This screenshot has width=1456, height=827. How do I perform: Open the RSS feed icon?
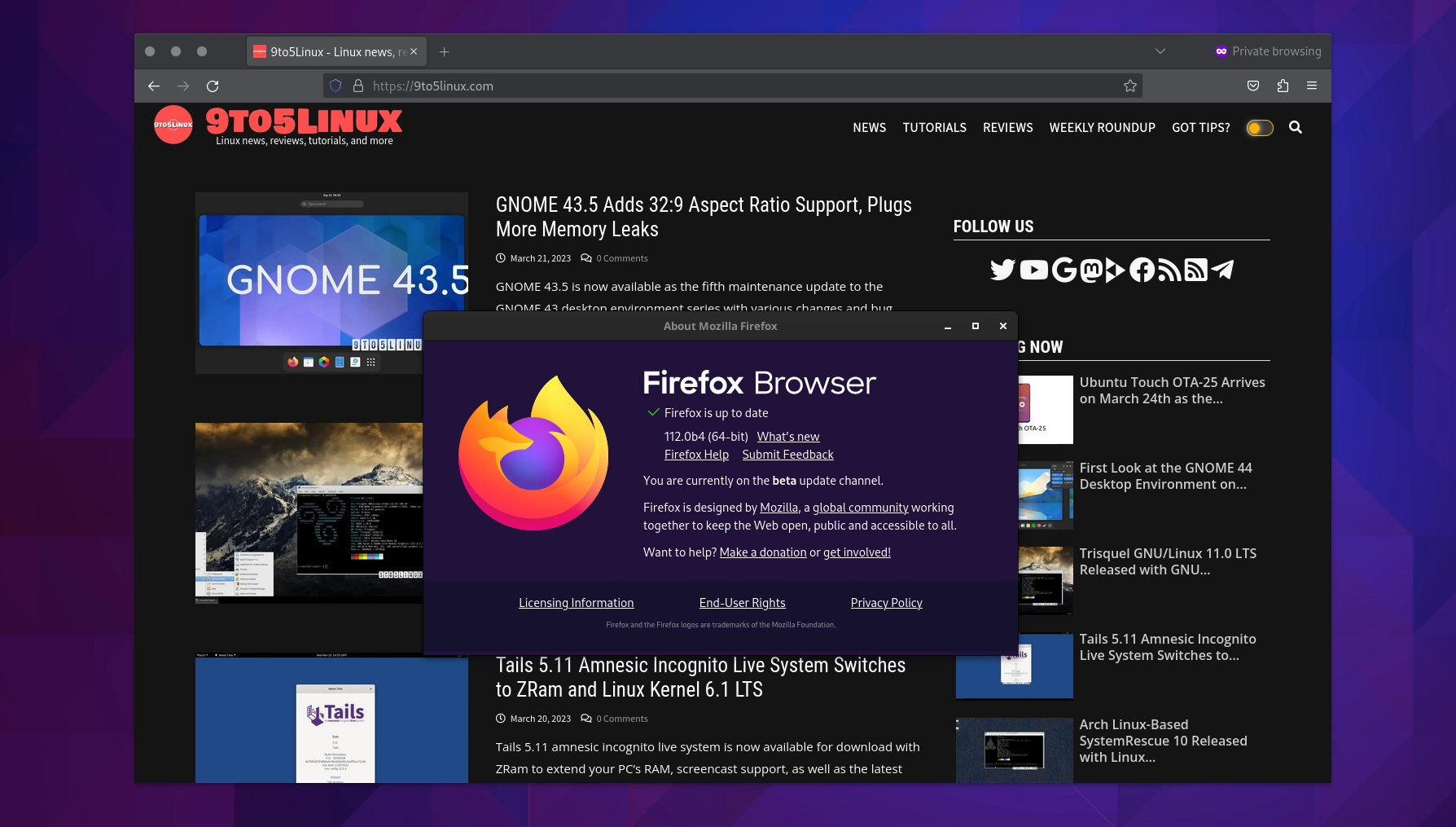[1169, 270]
